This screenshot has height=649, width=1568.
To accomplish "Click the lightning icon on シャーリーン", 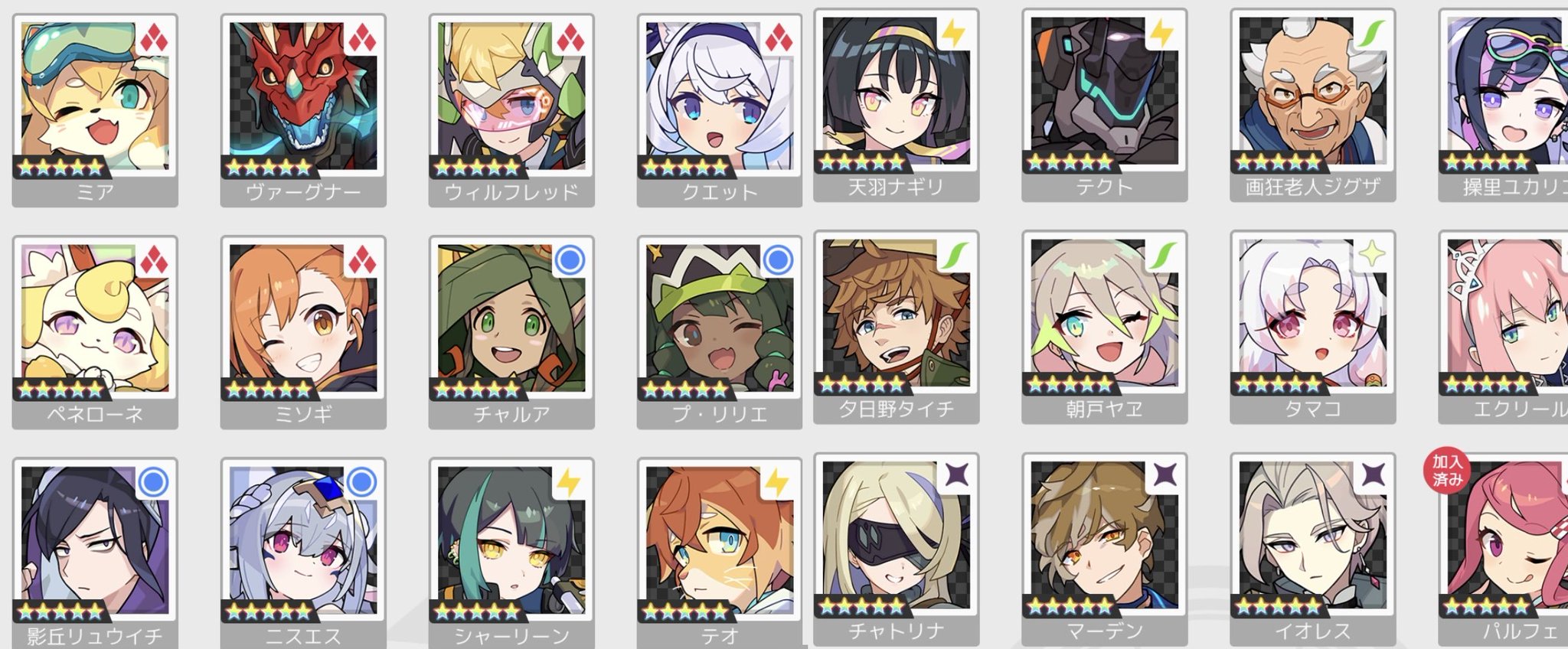I will pyautogui.click(x=569, y=482).
